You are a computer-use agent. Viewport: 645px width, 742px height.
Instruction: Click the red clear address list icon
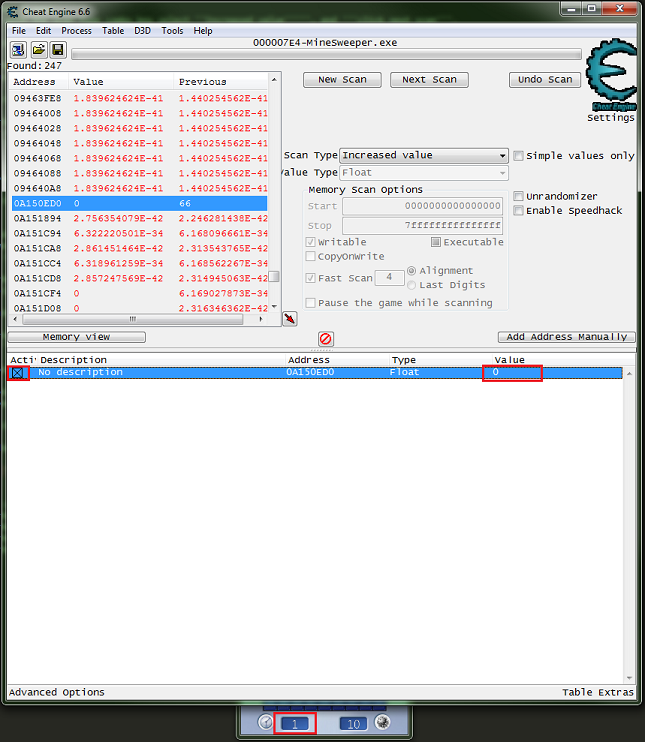pos(326,339)
